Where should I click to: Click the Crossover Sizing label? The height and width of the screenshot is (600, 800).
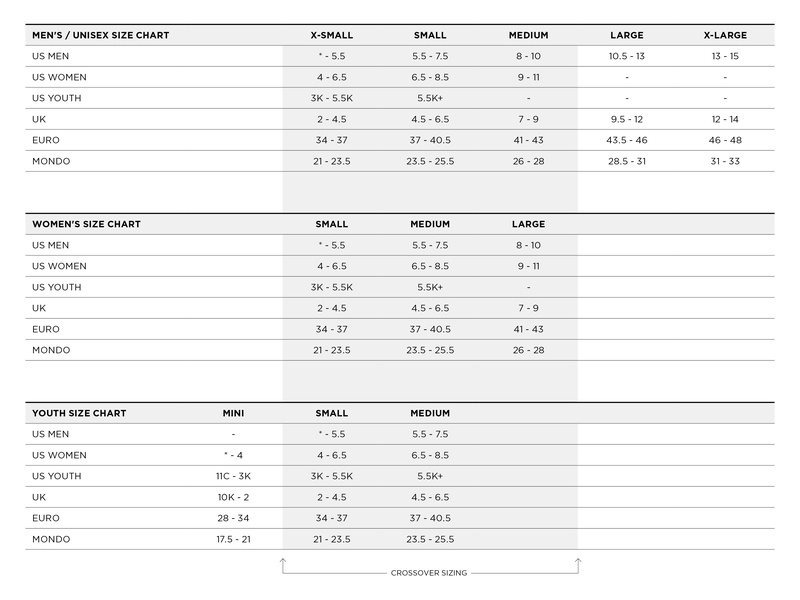(x=429, y=573)
